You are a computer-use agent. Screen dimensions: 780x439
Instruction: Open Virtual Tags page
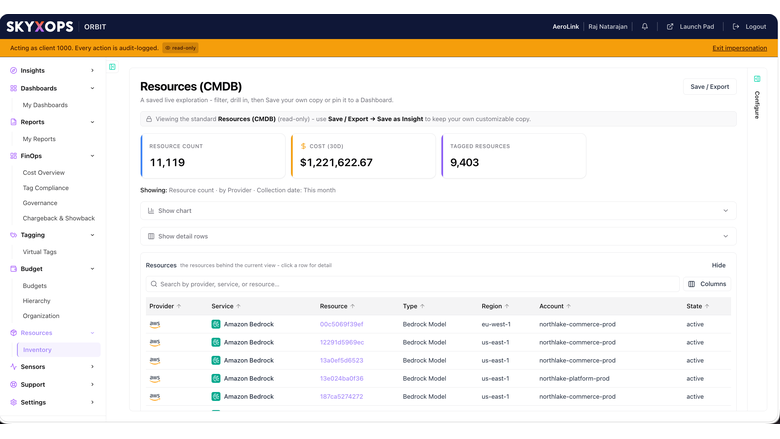[40, 252]
